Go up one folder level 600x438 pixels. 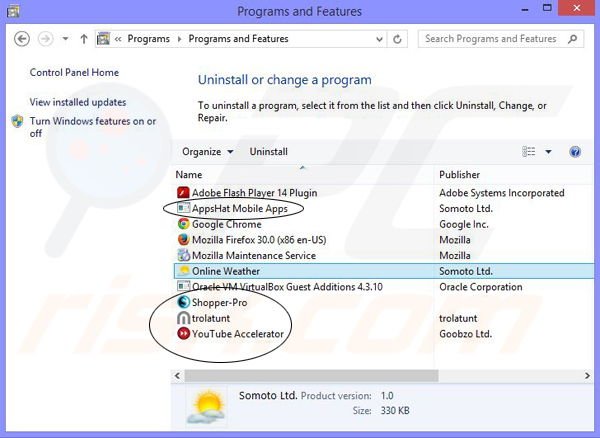coord(84,39)
